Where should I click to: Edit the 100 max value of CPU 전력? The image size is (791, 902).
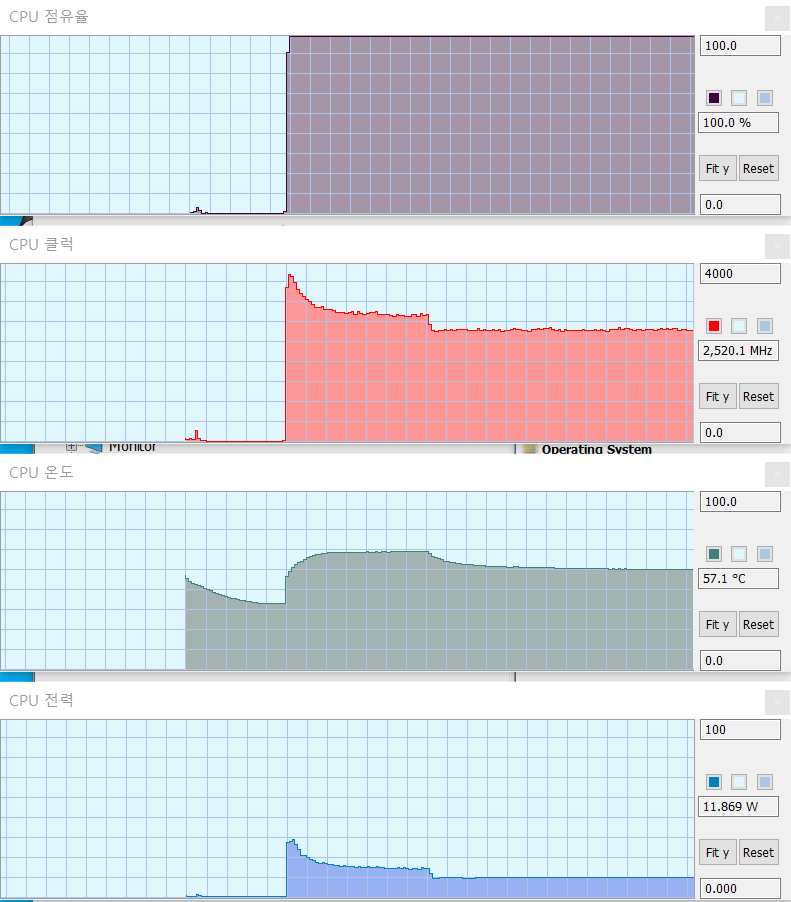[x=740, y=729]
